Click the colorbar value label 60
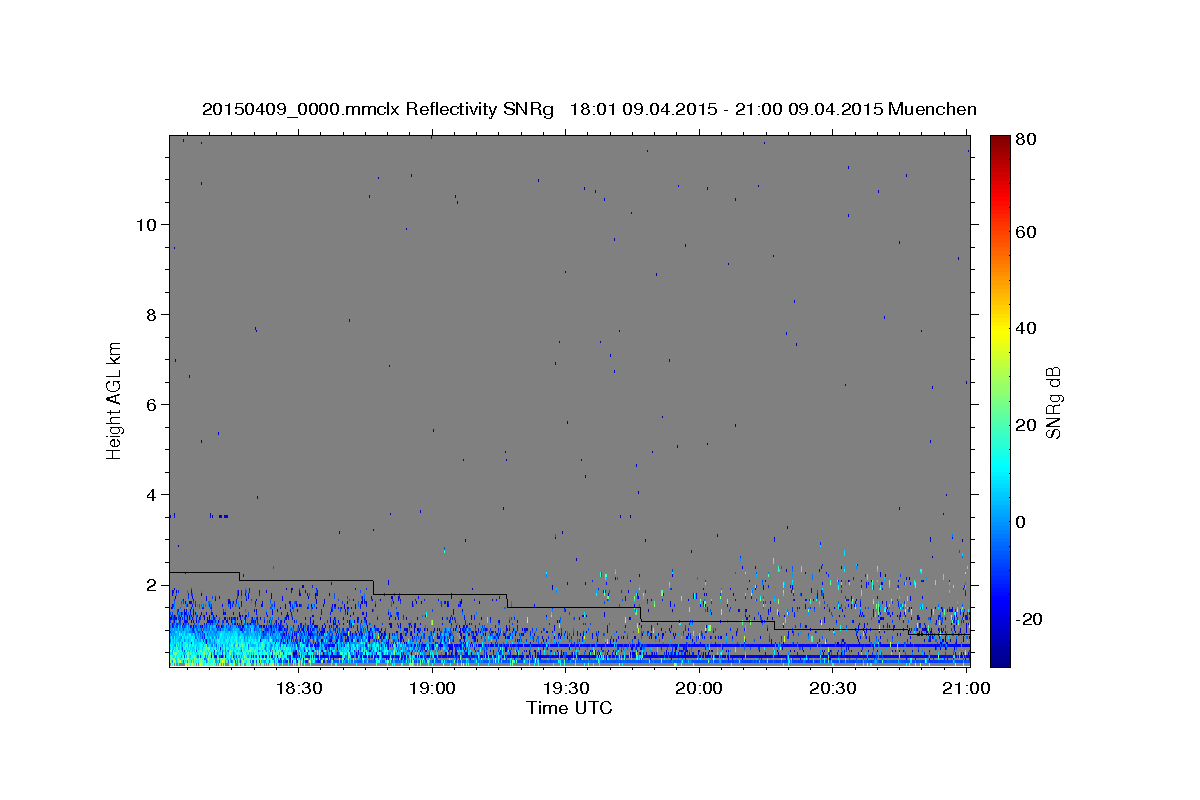Viewport: 1200px width, 800px height. [1027, 231]
